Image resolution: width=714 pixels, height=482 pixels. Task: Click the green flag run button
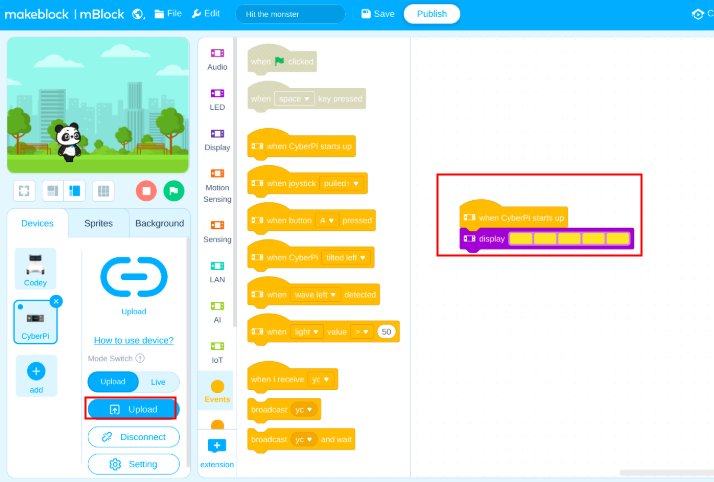click(174, 190)
